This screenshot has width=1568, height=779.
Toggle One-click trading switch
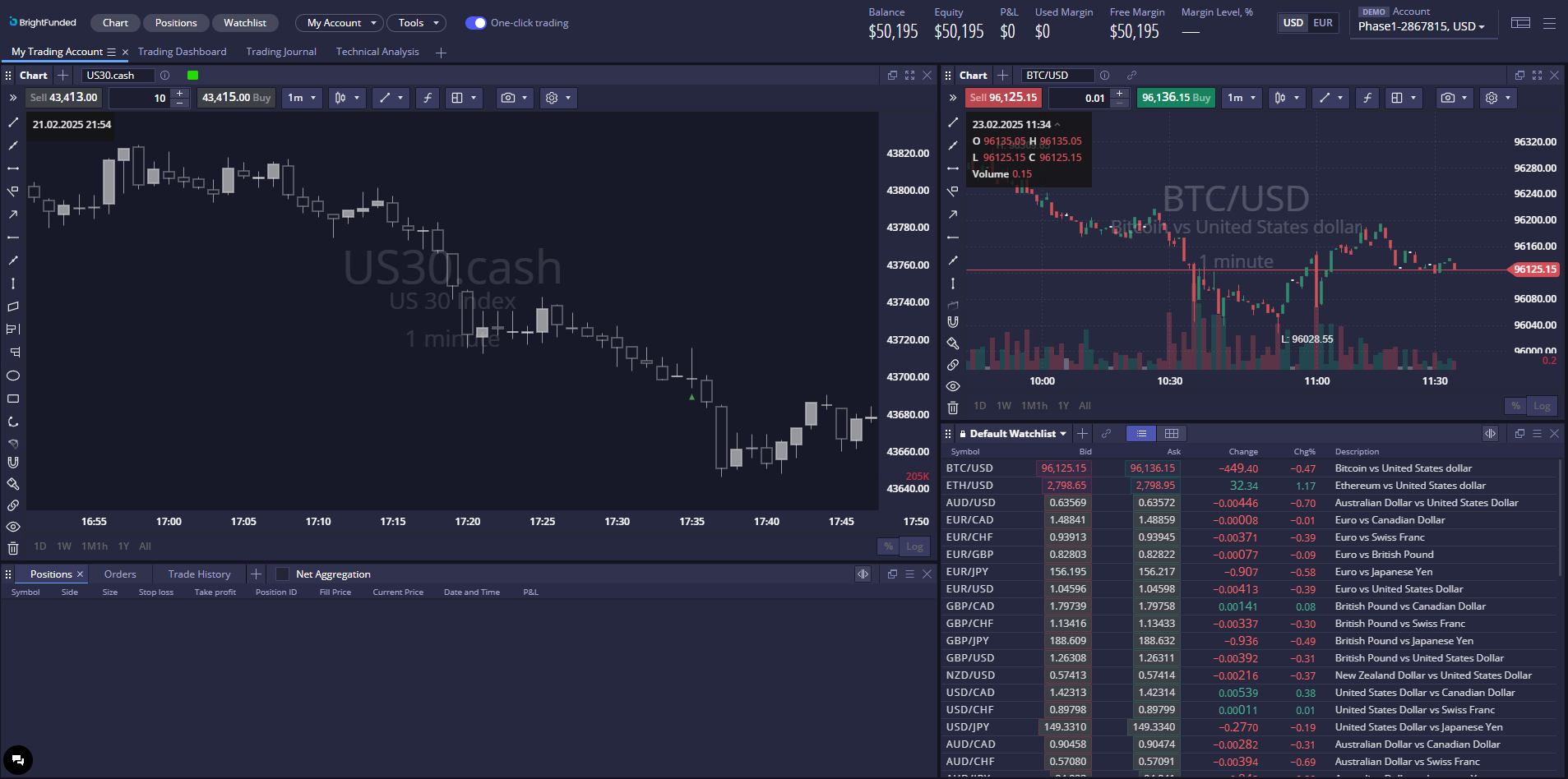point(475,23)
